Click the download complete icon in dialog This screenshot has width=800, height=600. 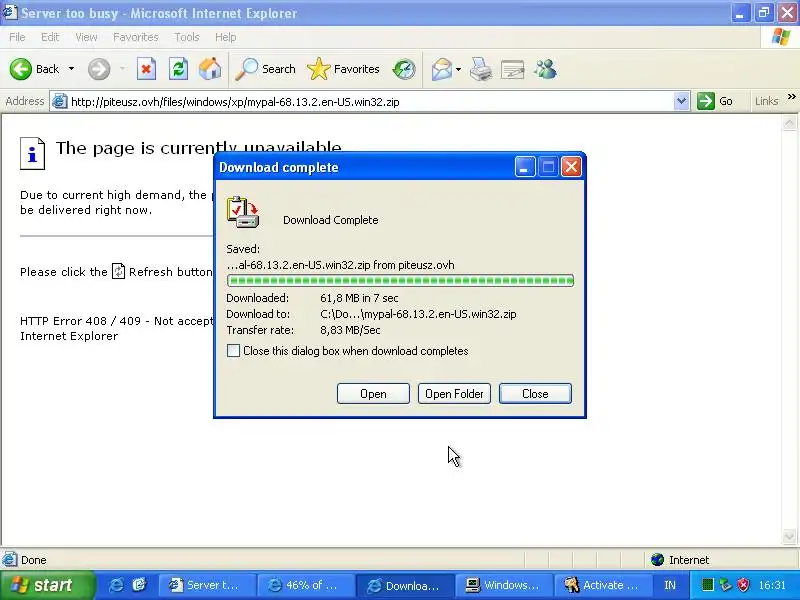pos(243,212)
